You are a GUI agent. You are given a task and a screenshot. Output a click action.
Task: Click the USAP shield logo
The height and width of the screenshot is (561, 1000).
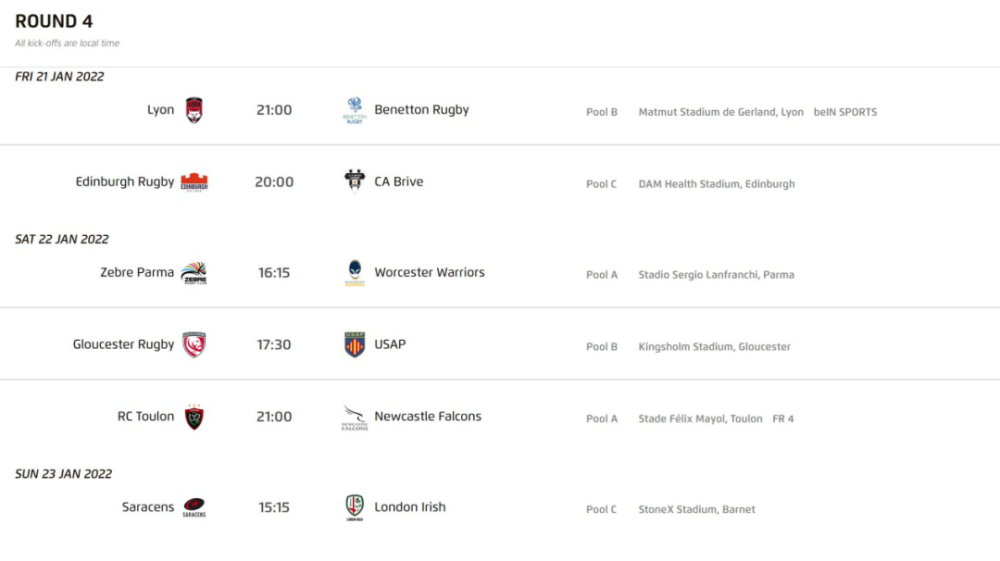355,345
